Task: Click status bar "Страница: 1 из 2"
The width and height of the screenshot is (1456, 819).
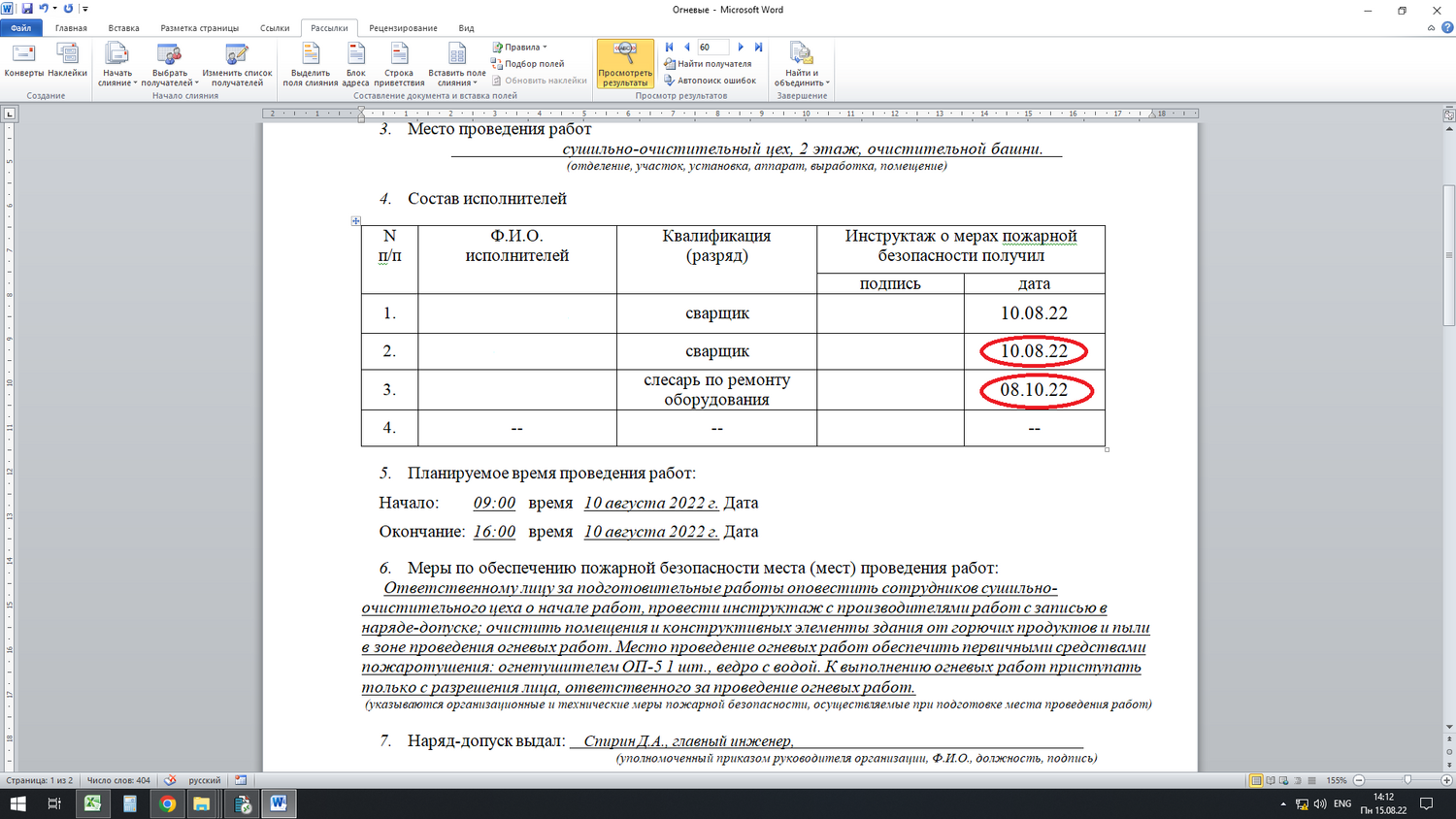Action: click(x=40, y=780)
